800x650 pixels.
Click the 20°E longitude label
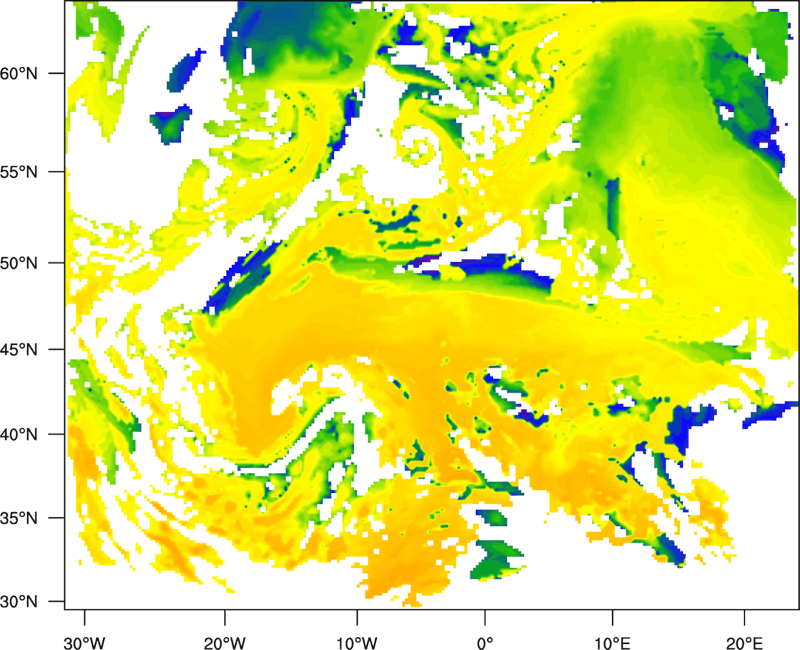click(744, 643)
